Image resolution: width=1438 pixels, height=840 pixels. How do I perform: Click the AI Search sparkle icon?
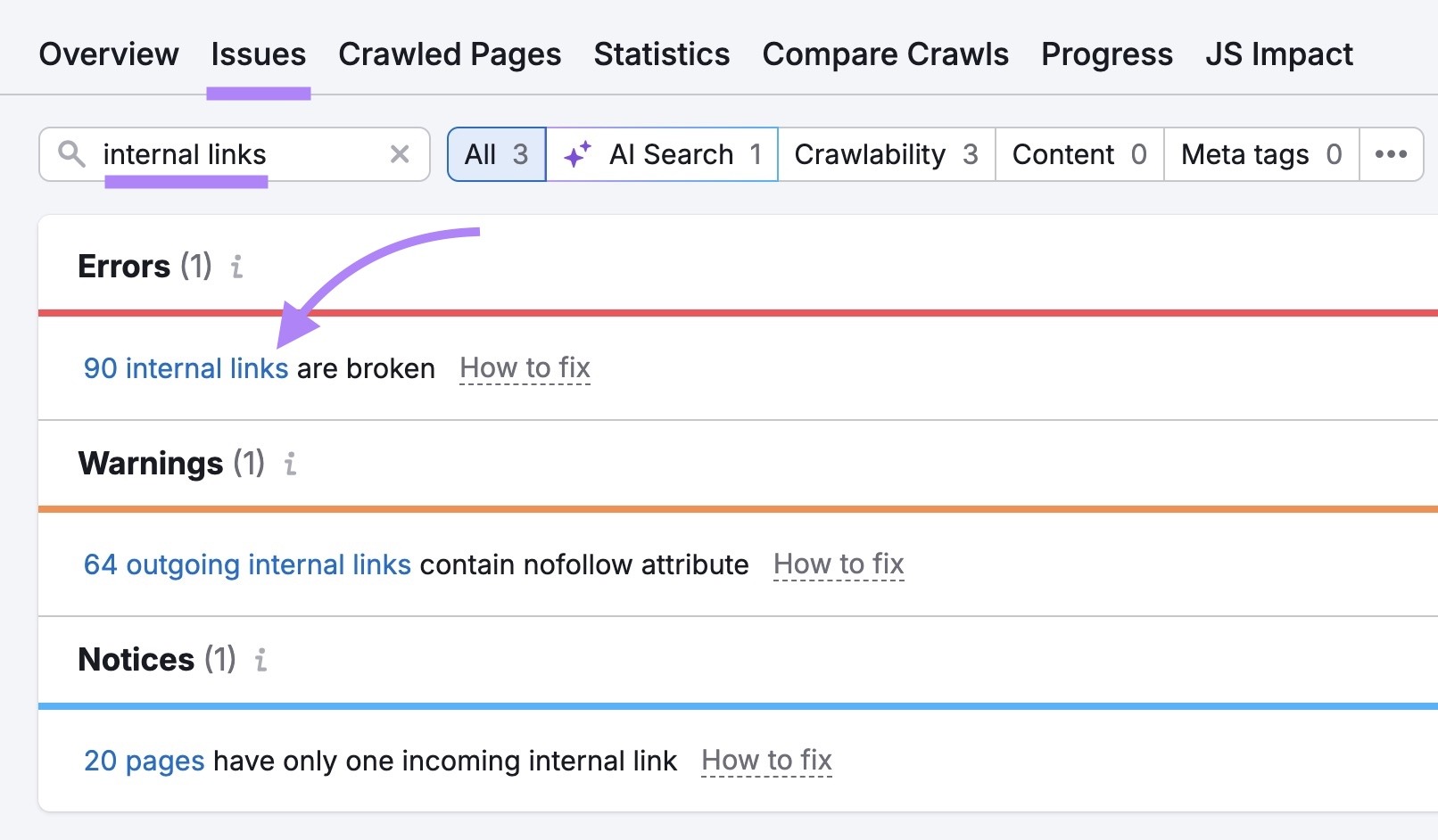click(576, 153)
